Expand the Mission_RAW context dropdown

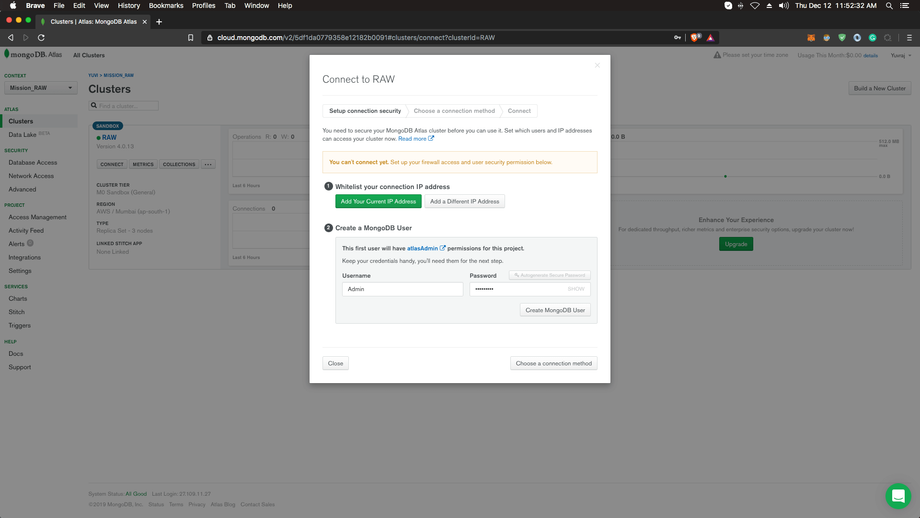coord(40,88)
